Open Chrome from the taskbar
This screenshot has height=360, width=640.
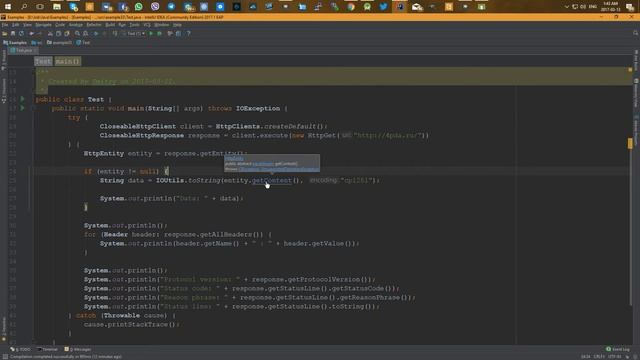pos(351,7)
